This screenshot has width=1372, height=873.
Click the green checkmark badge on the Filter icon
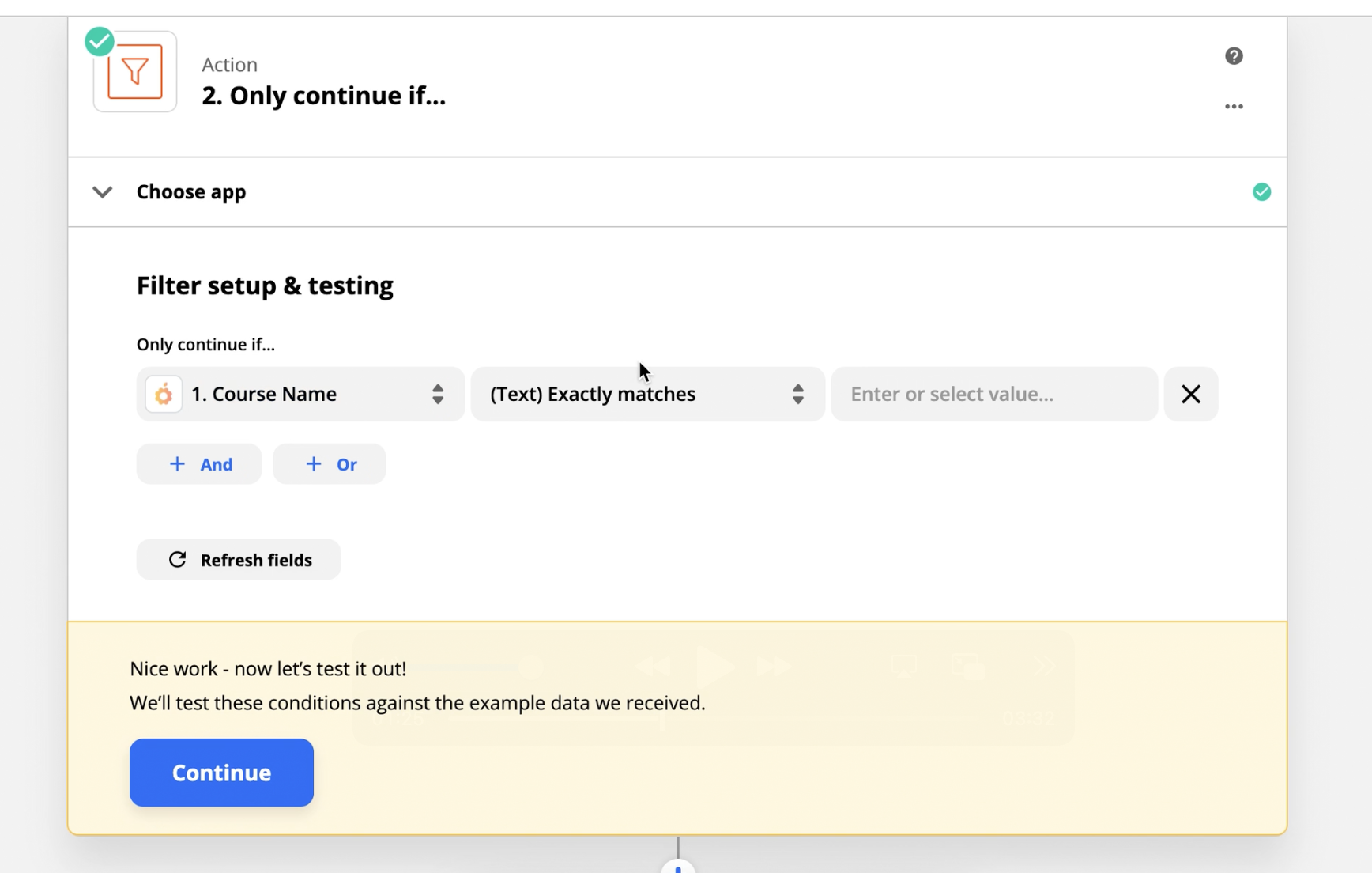point(100,42)
